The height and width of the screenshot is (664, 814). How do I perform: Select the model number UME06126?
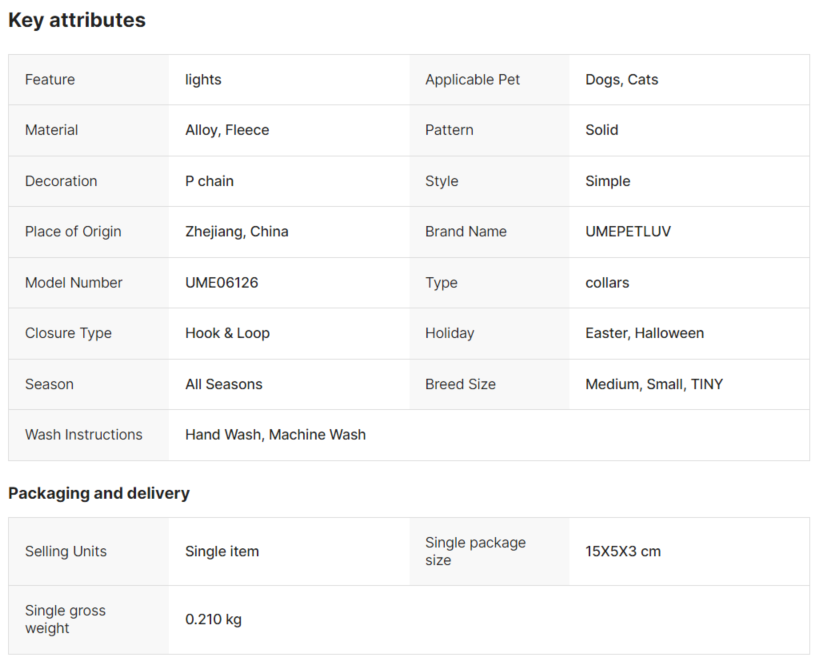pyautogui.click(x=222, y=282)
